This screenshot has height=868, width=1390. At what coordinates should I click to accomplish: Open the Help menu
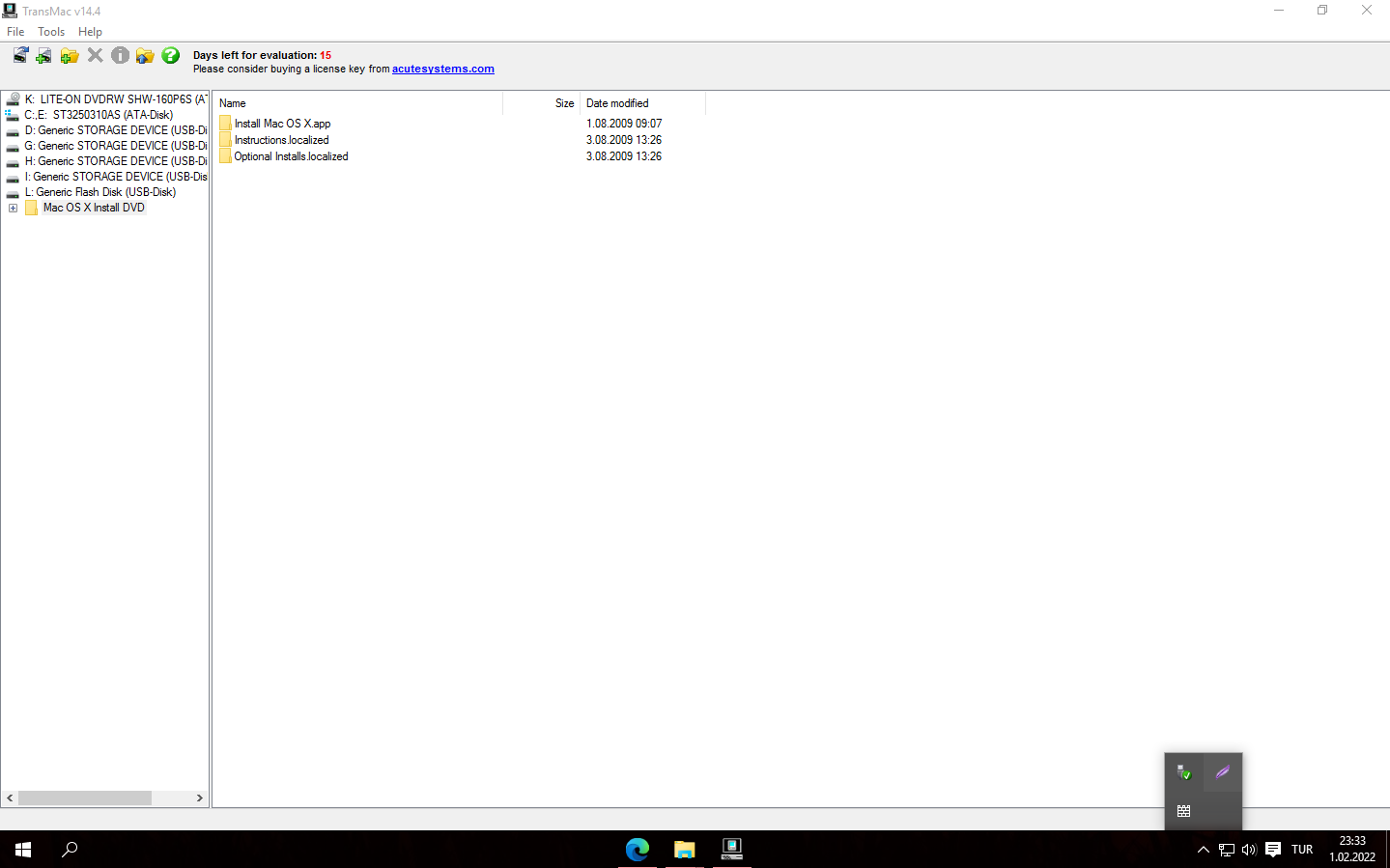(90, 32)
